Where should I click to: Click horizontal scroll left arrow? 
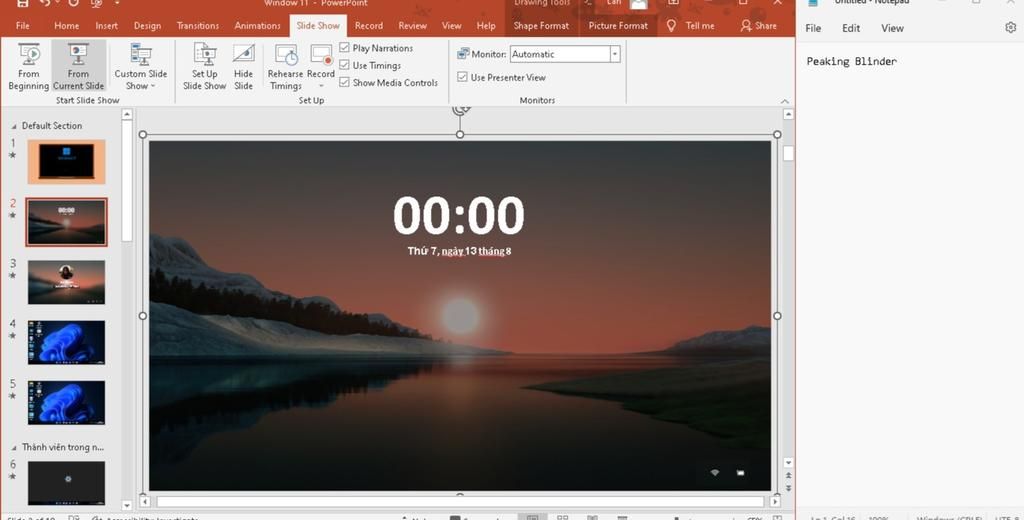pyautogui.click(x=145, y=502)
